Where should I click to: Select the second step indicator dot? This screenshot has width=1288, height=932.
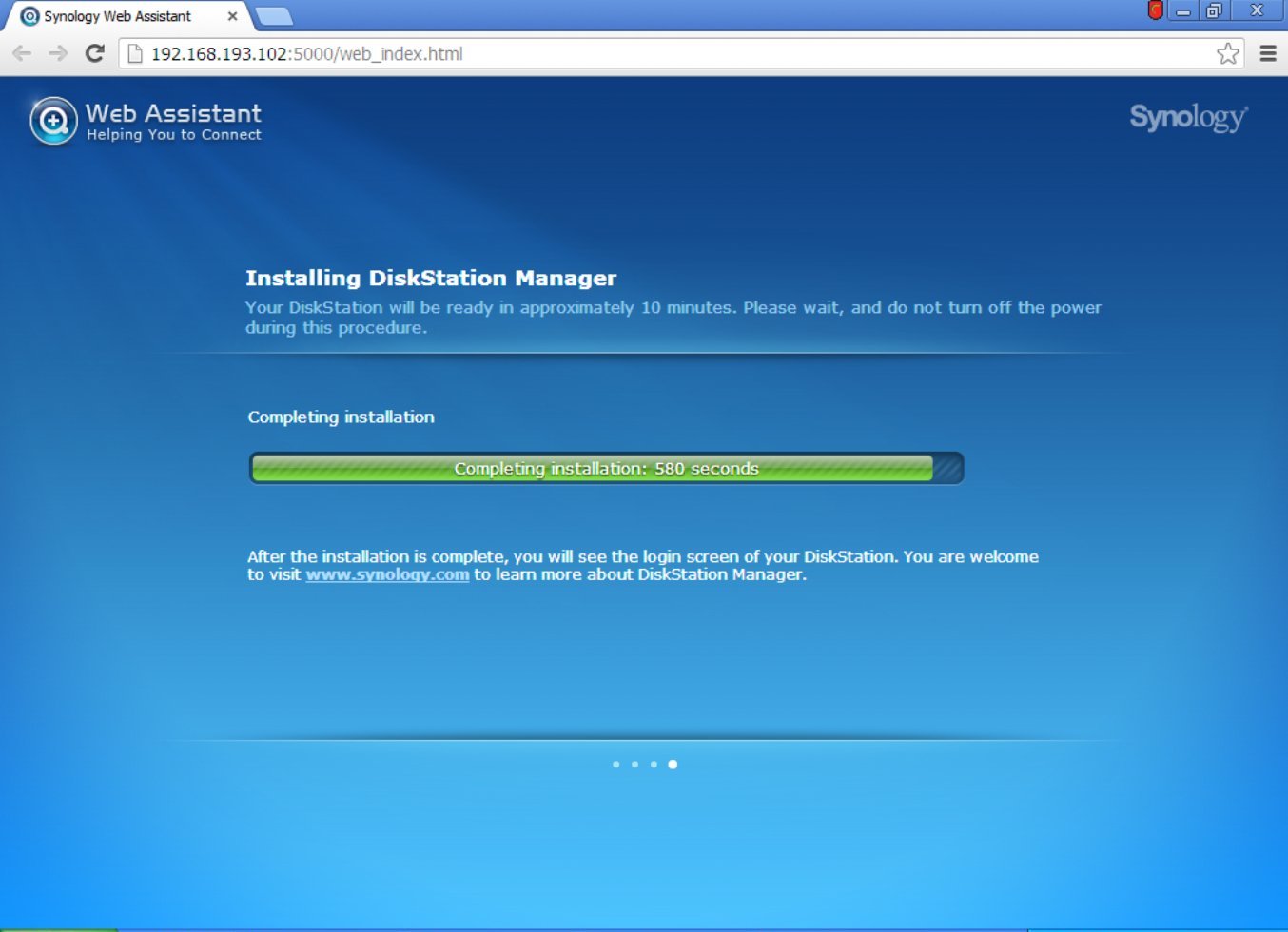pyautogui.click(x=635, y=764)
